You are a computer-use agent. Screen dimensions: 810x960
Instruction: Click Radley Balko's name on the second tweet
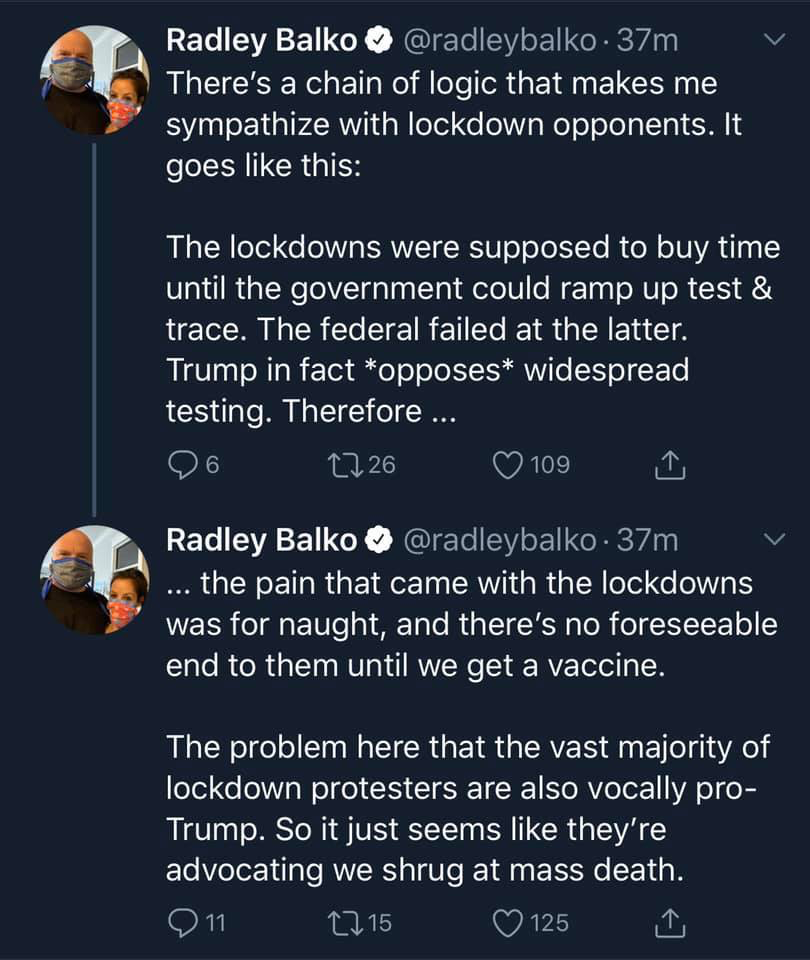[260, 541]
